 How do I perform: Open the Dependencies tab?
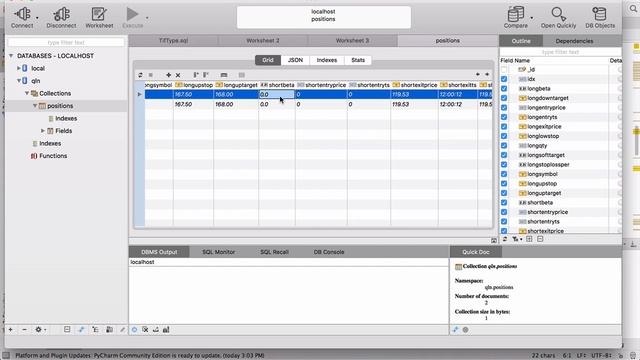pyautogui.click(x=574, y=41)
